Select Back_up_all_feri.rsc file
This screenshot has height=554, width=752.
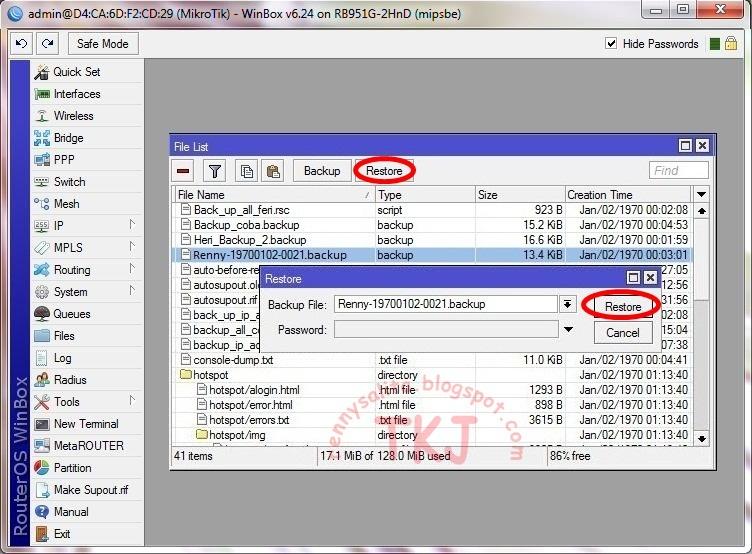(242, 210)
